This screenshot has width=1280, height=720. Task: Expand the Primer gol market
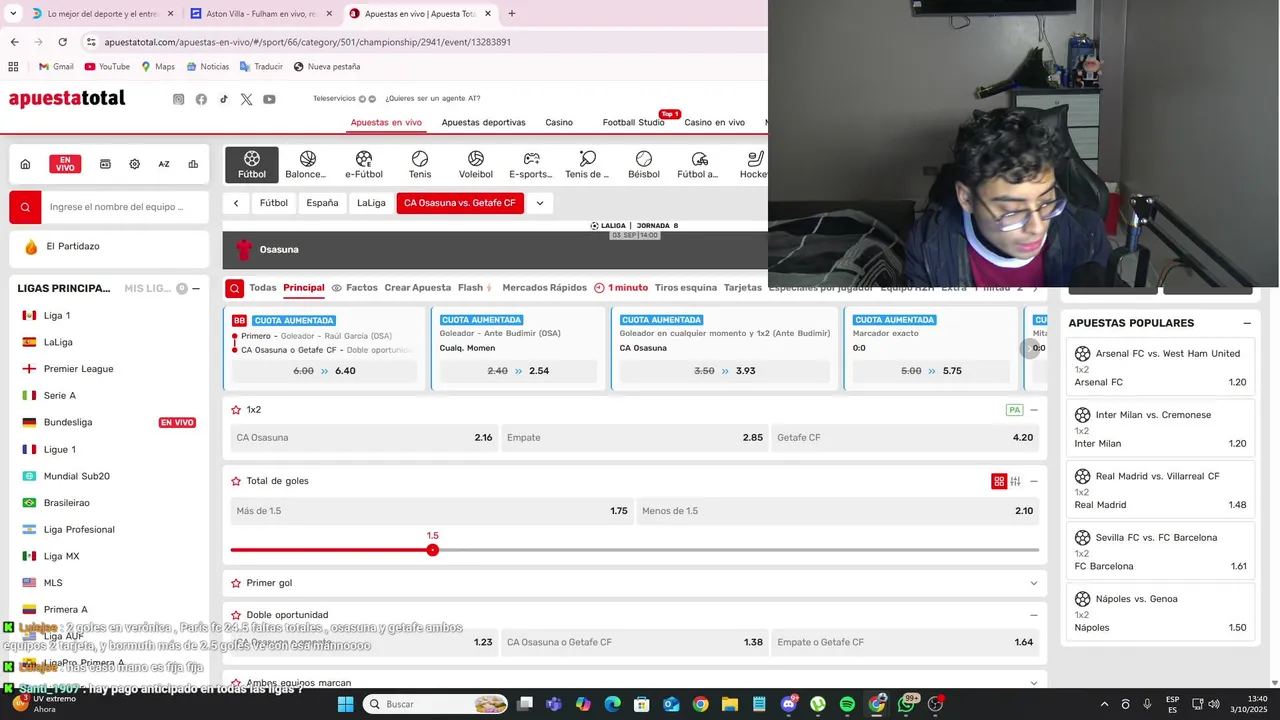1034,583
